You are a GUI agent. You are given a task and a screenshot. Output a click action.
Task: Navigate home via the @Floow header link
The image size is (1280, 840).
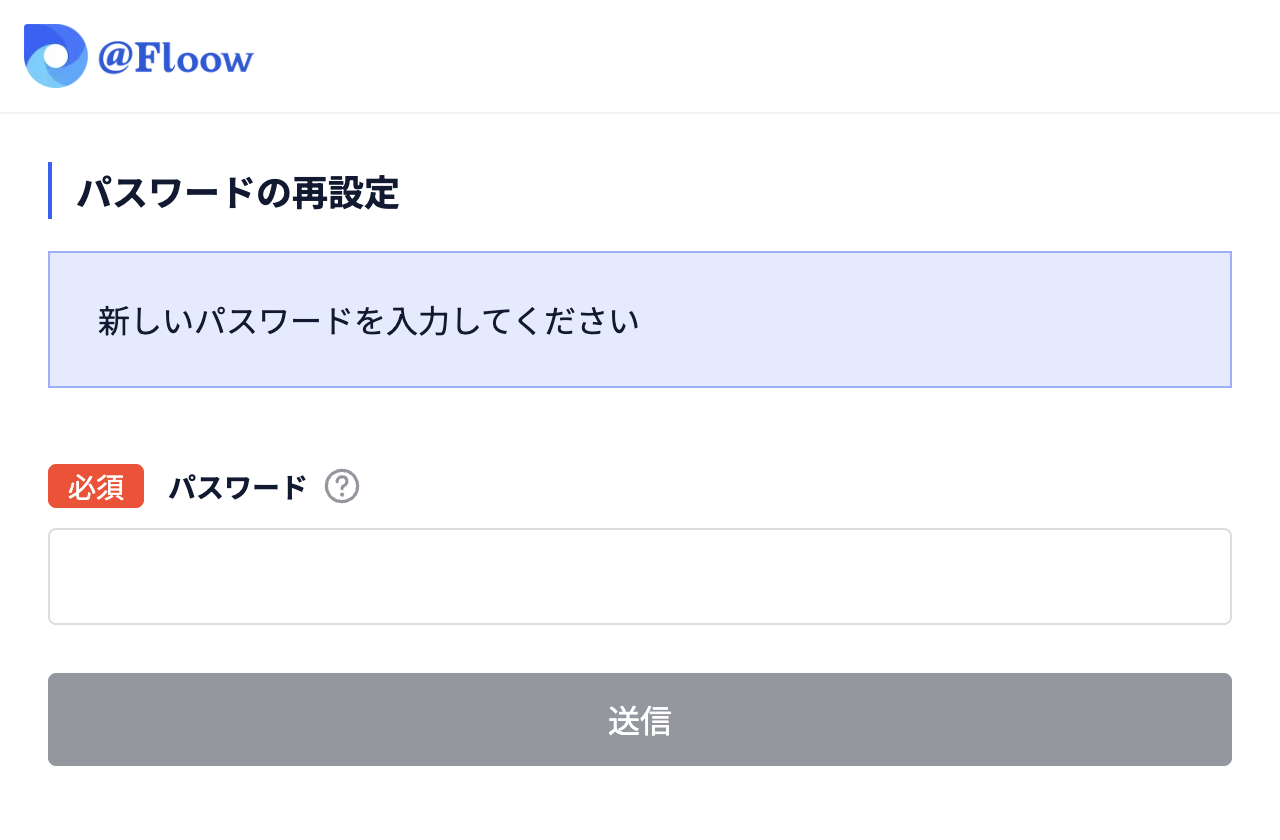coord(140,56)
